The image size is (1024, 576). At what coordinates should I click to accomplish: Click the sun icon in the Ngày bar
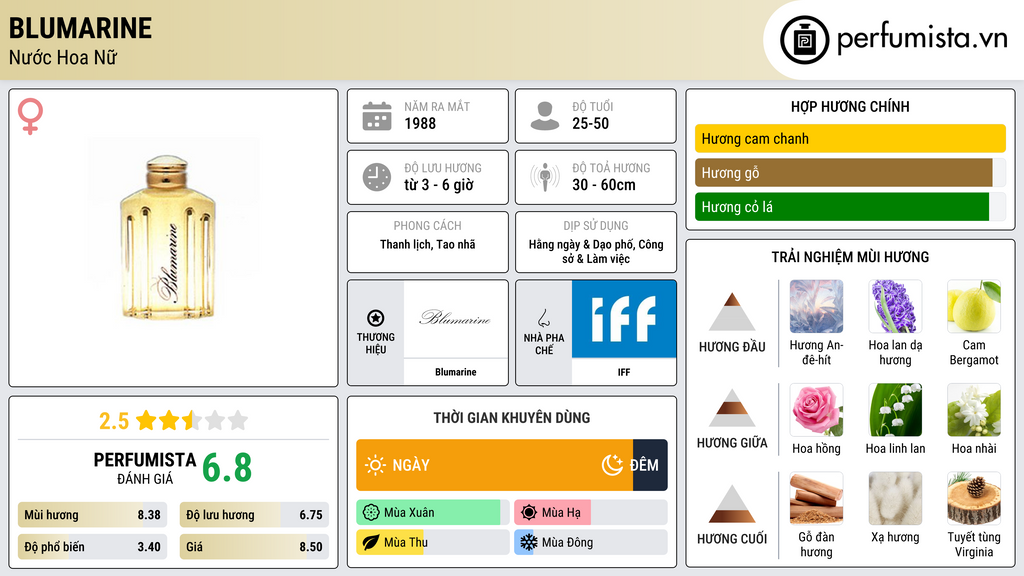click(x=375, y=465)
